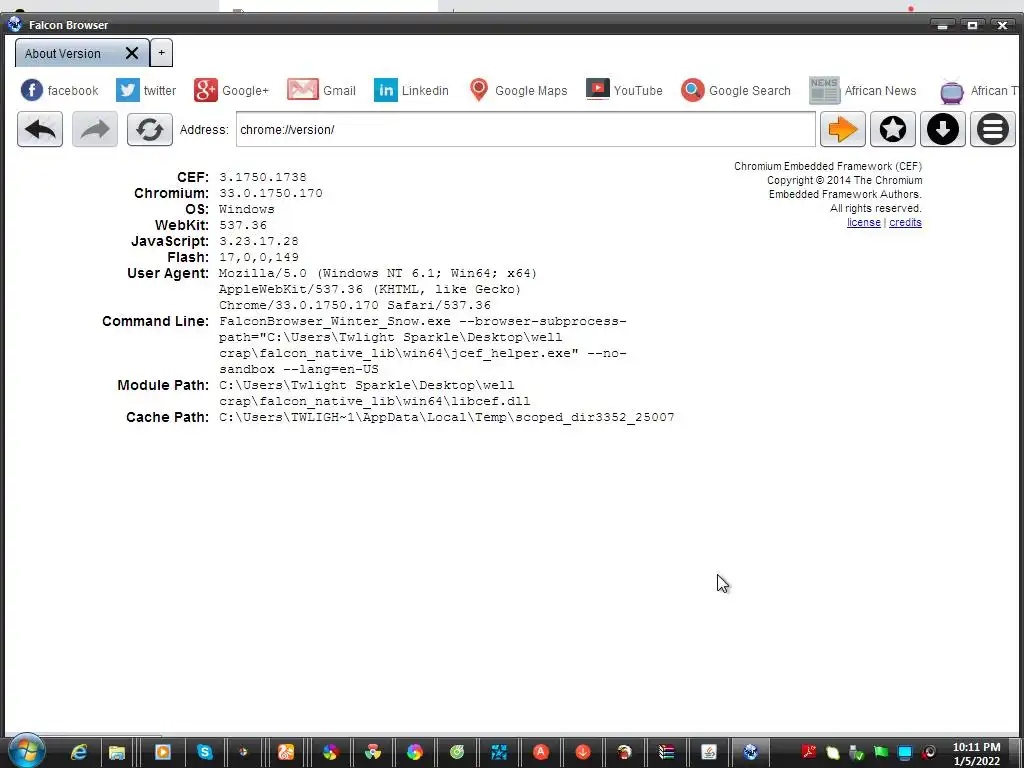Open the twitter bookmark

(x=146, y=90)
